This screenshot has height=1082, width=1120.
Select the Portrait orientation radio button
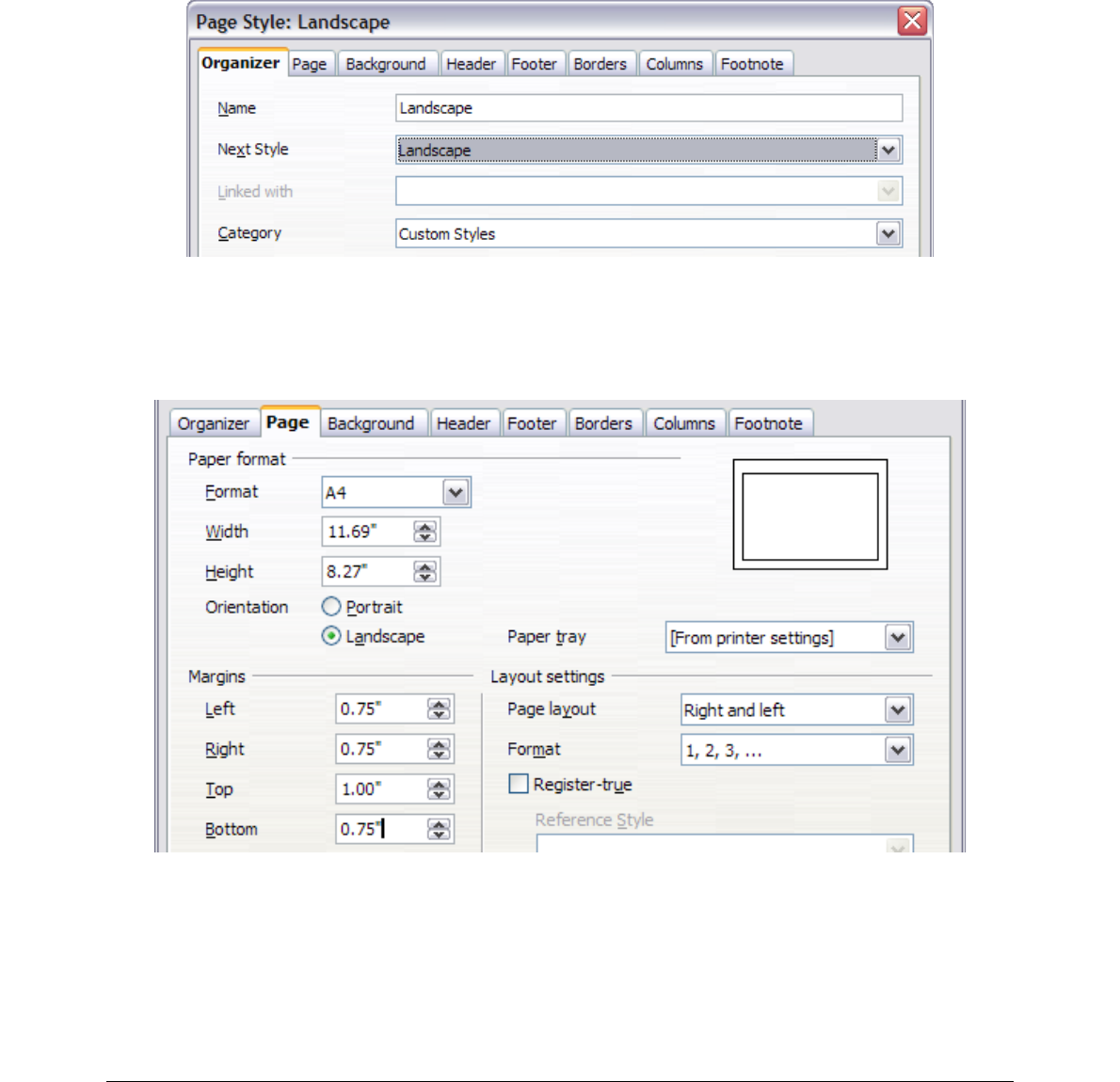(x=330, y=607)
